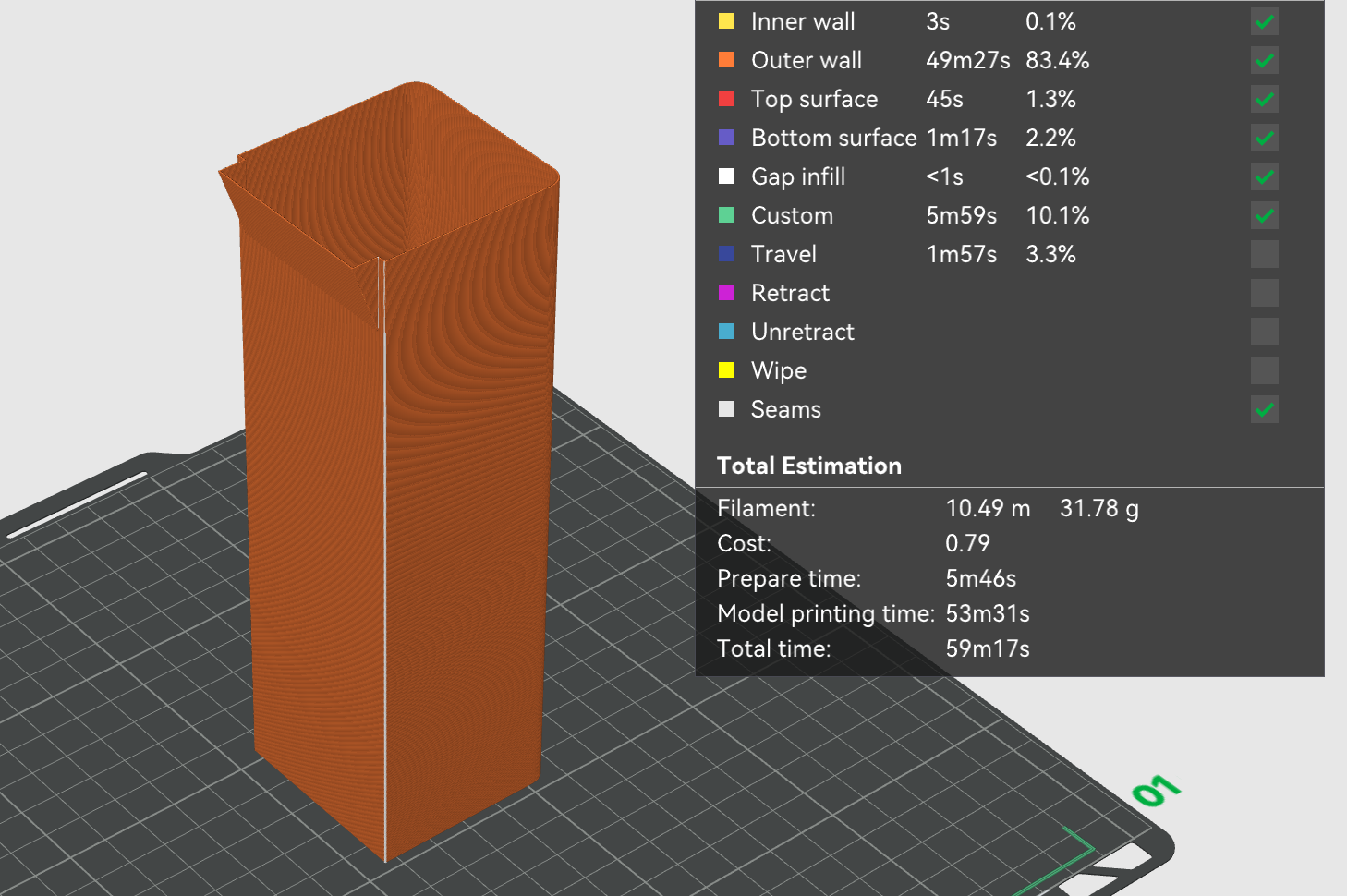The height and width of the screenshot is (896, 1347).
Task: Click the green plate number 01 label
Action: 1156,791
